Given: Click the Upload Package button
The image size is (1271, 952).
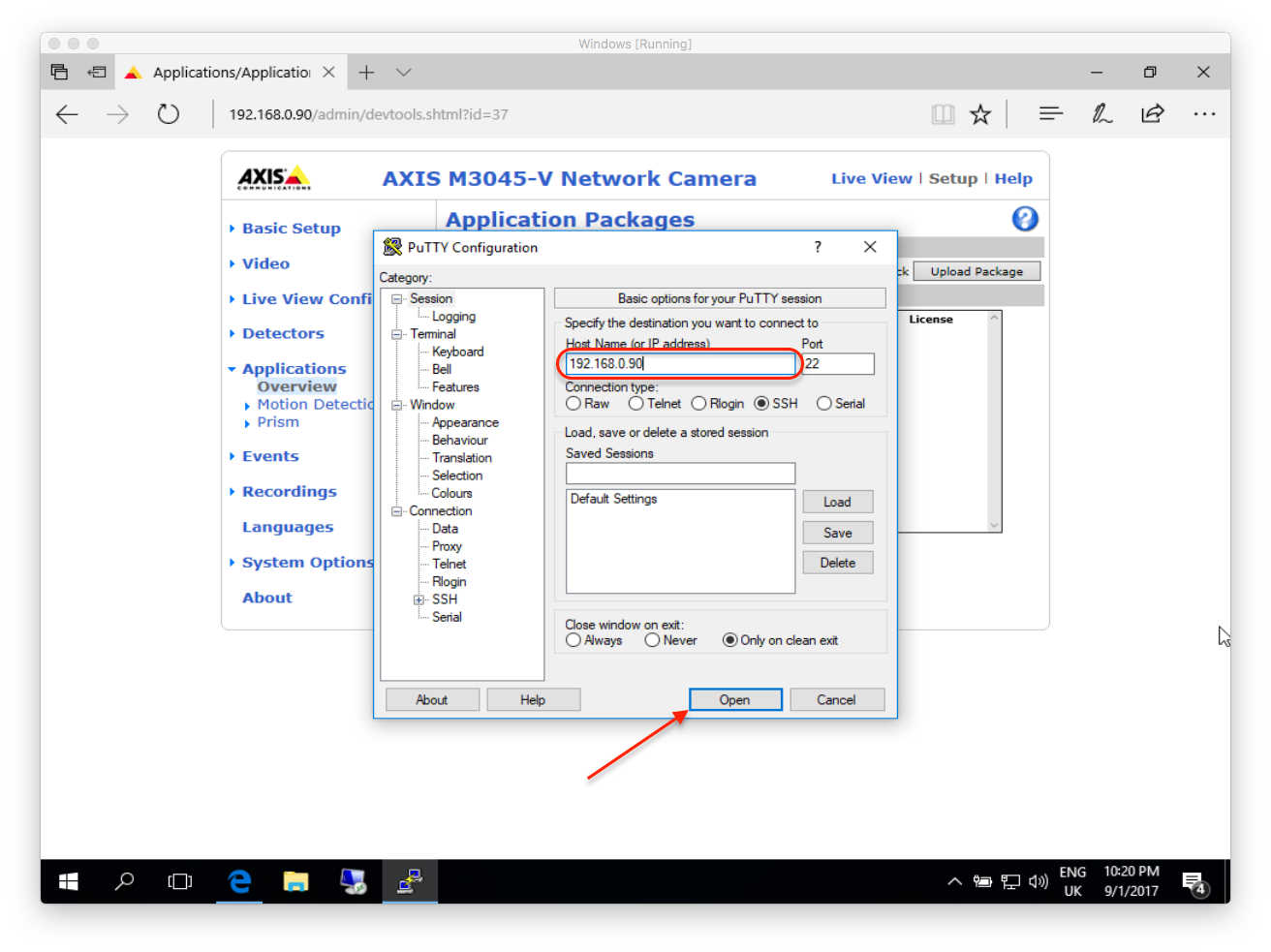Looking at the screenshot, I should [x=976, y=271].
